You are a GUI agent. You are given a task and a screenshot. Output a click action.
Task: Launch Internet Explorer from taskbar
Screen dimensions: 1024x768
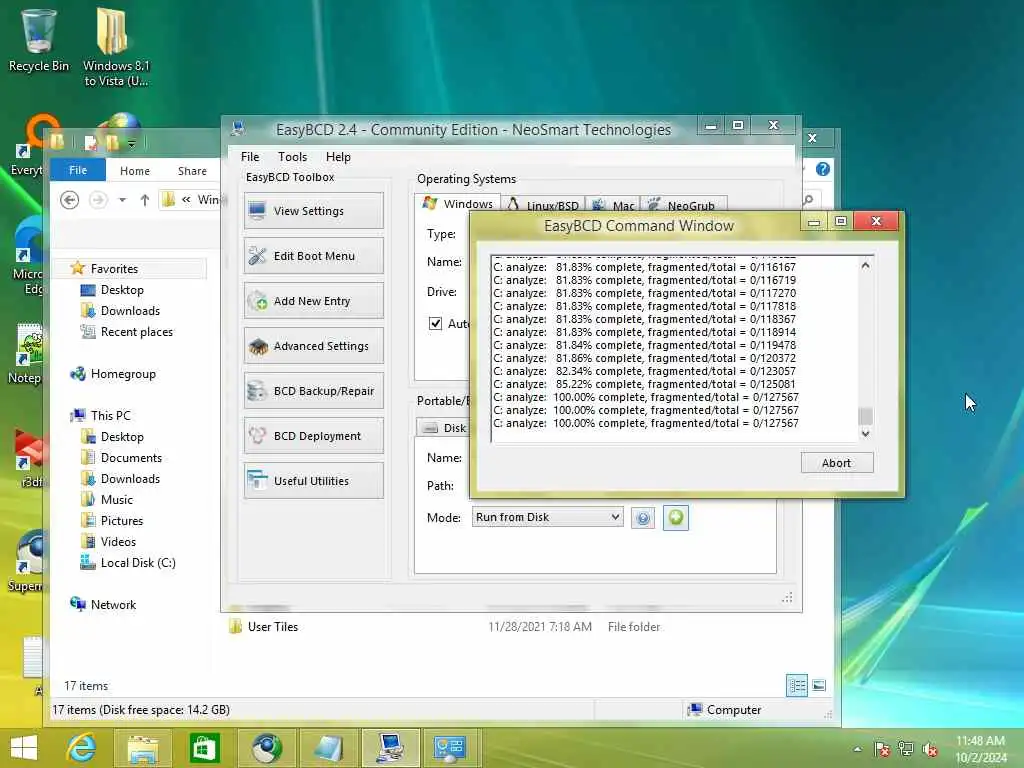[82, 748]
